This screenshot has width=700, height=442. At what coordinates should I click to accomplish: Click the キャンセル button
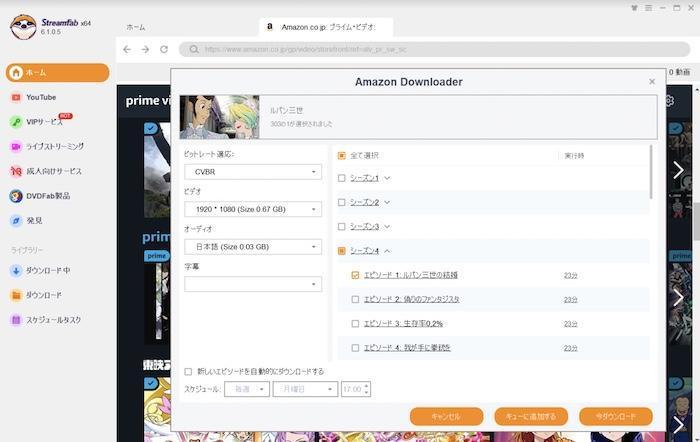pos(446,417)
